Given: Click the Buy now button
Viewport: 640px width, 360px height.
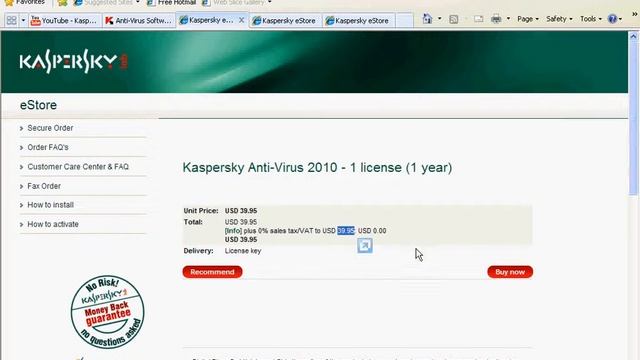Looking at the screenshot, I should point(510,272).
